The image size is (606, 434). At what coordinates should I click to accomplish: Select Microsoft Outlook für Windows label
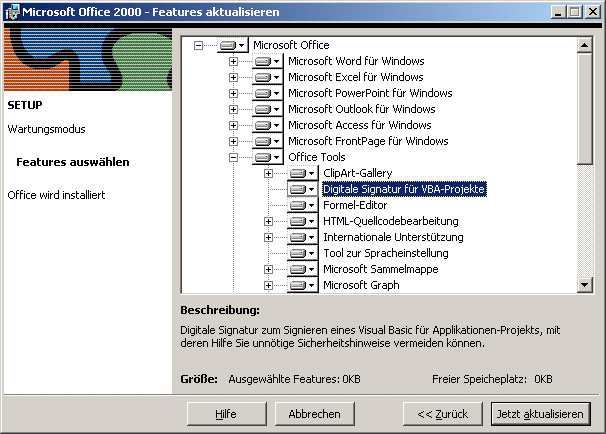(361, 109)
